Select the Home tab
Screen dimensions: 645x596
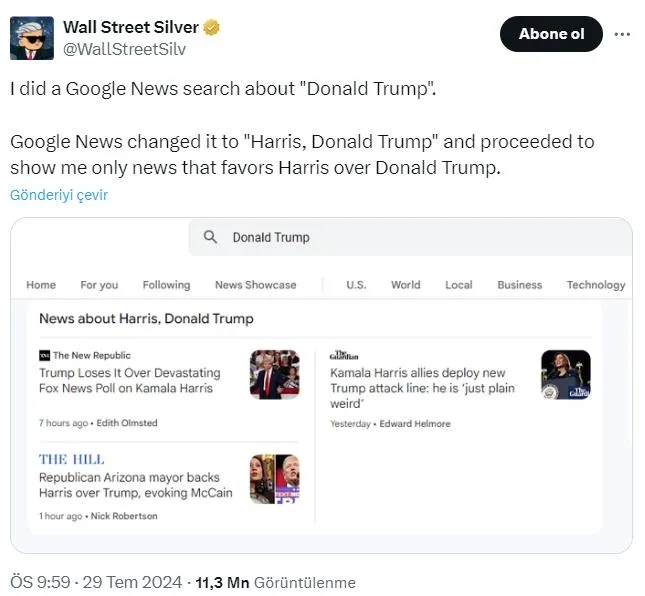point(41,285)
